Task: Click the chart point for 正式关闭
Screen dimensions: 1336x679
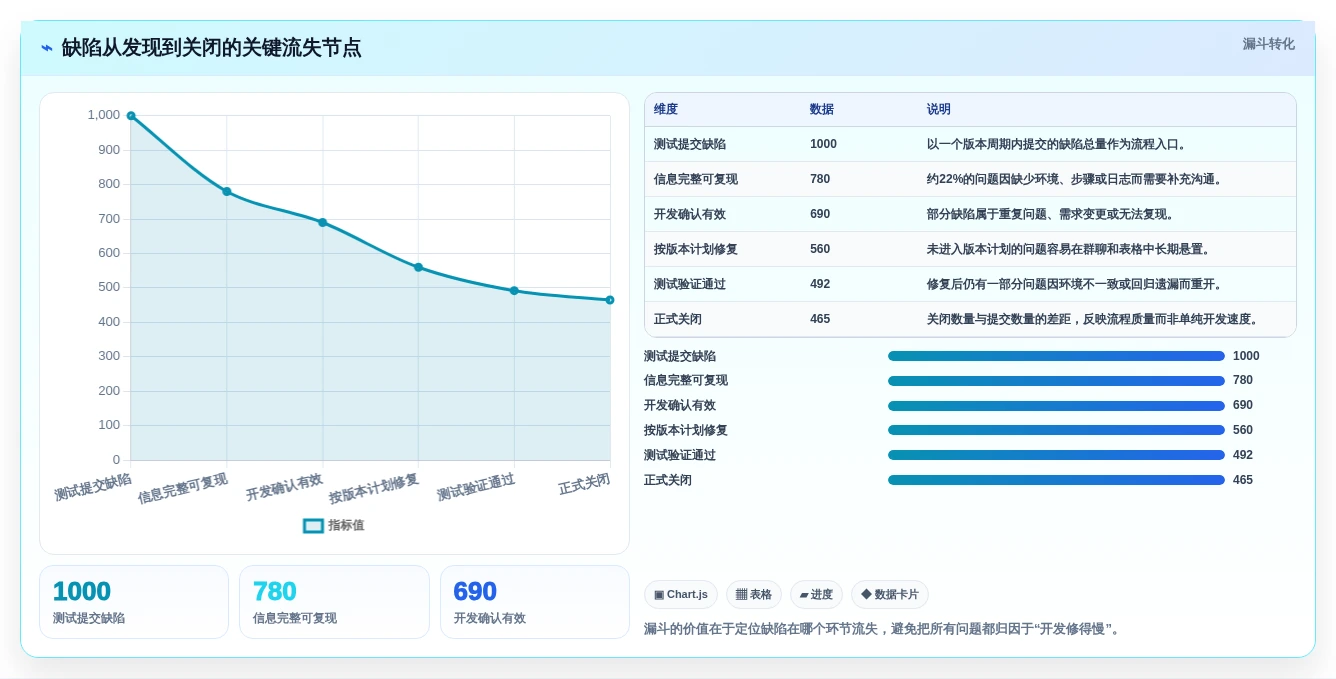Action: [x=610, y=300]
